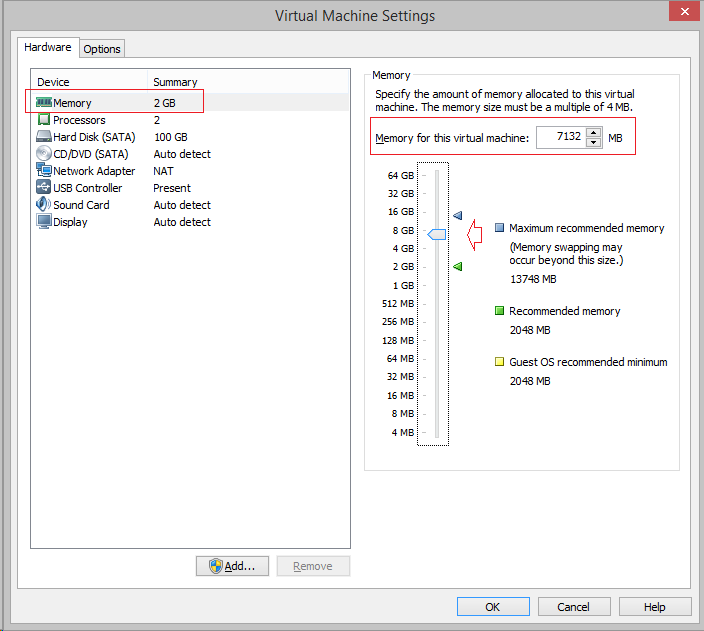Viewport: 704px width, 631px height.
Task: Click the blue maximum recommended memory marker
Action: [x=458, y=216]
